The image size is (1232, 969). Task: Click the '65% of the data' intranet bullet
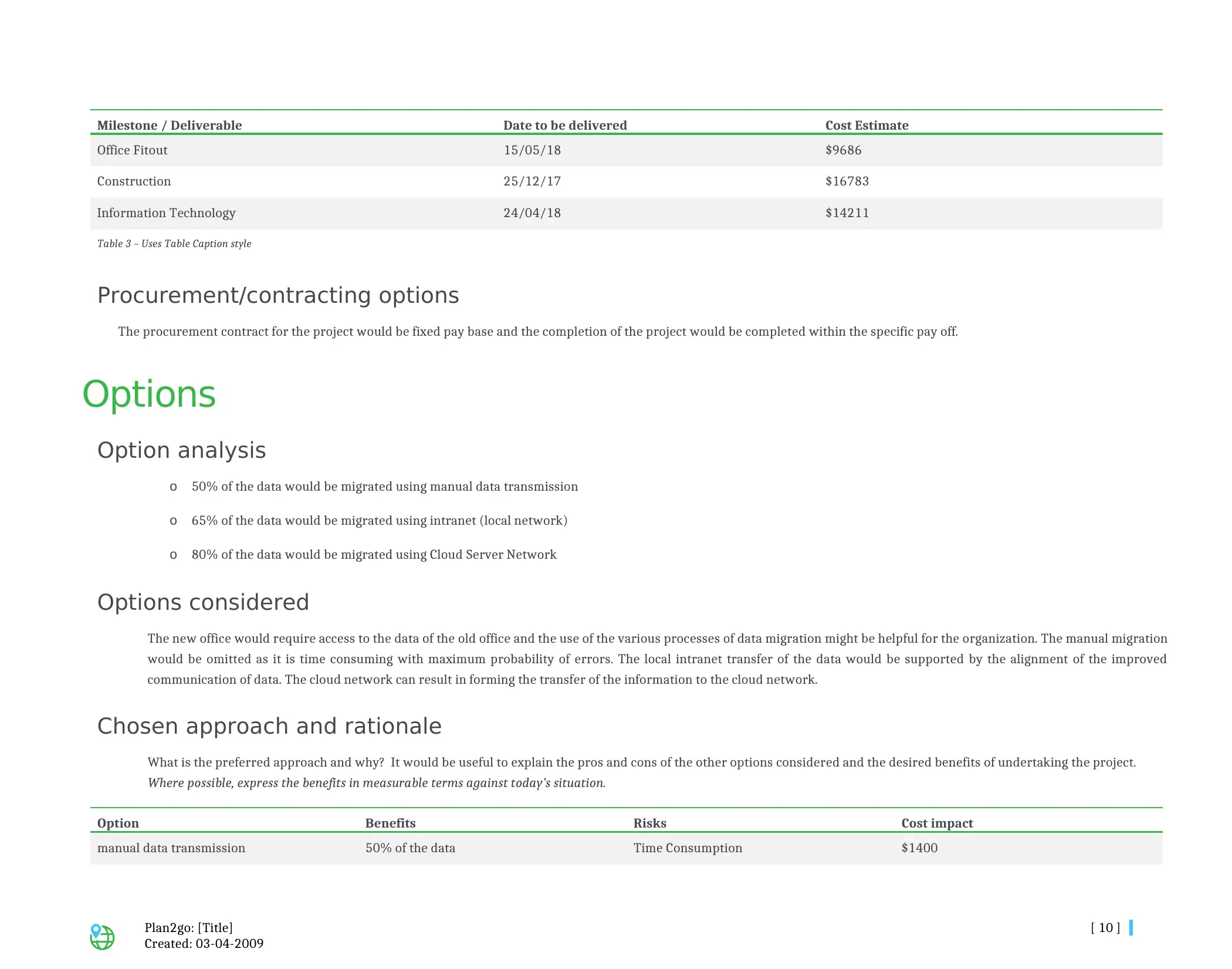click(380, 521)
